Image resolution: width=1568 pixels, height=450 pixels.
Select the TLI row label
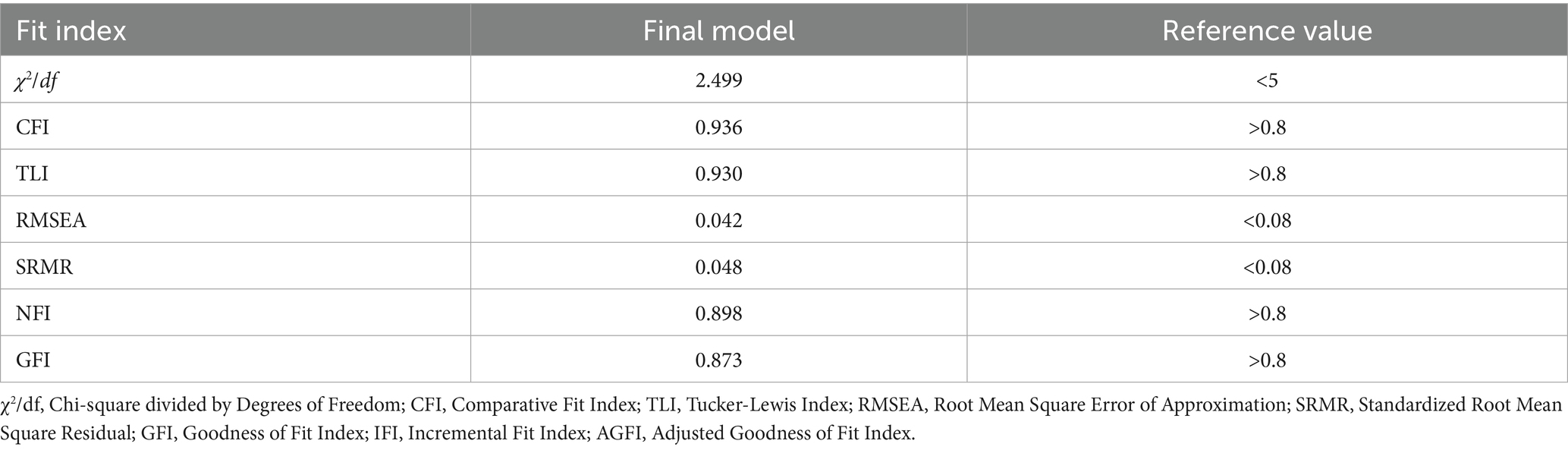[x=32, y=174]
